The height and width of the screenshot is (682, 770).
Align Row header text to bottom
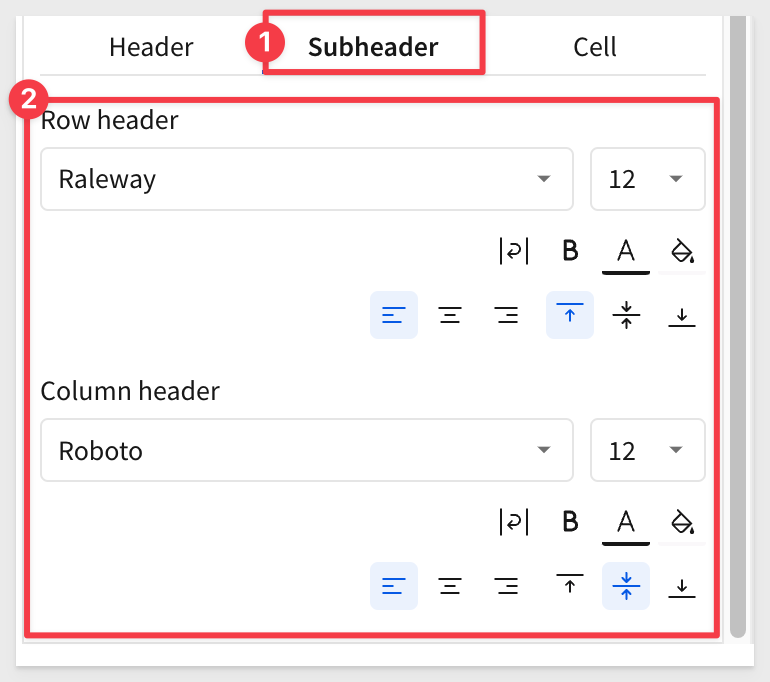click(x=682, y=315)
